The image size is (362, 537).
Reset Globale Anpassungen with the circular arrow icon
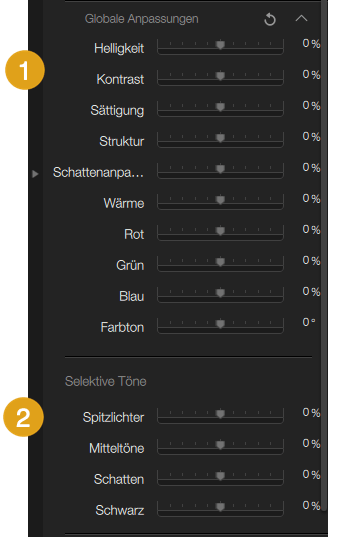[x=270, y=20]
